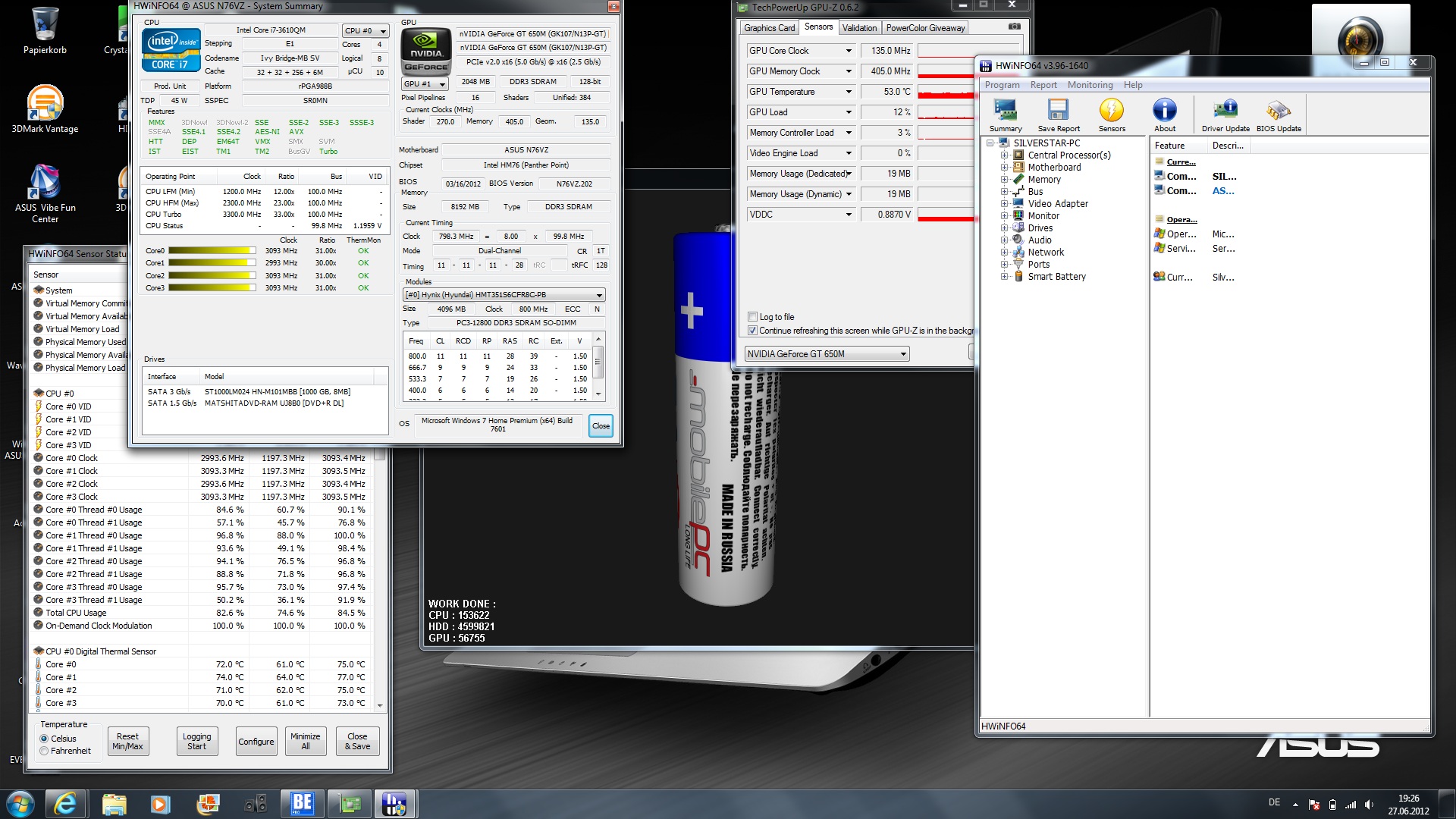Click the Save Report floppy icon

click(1058, 111)
